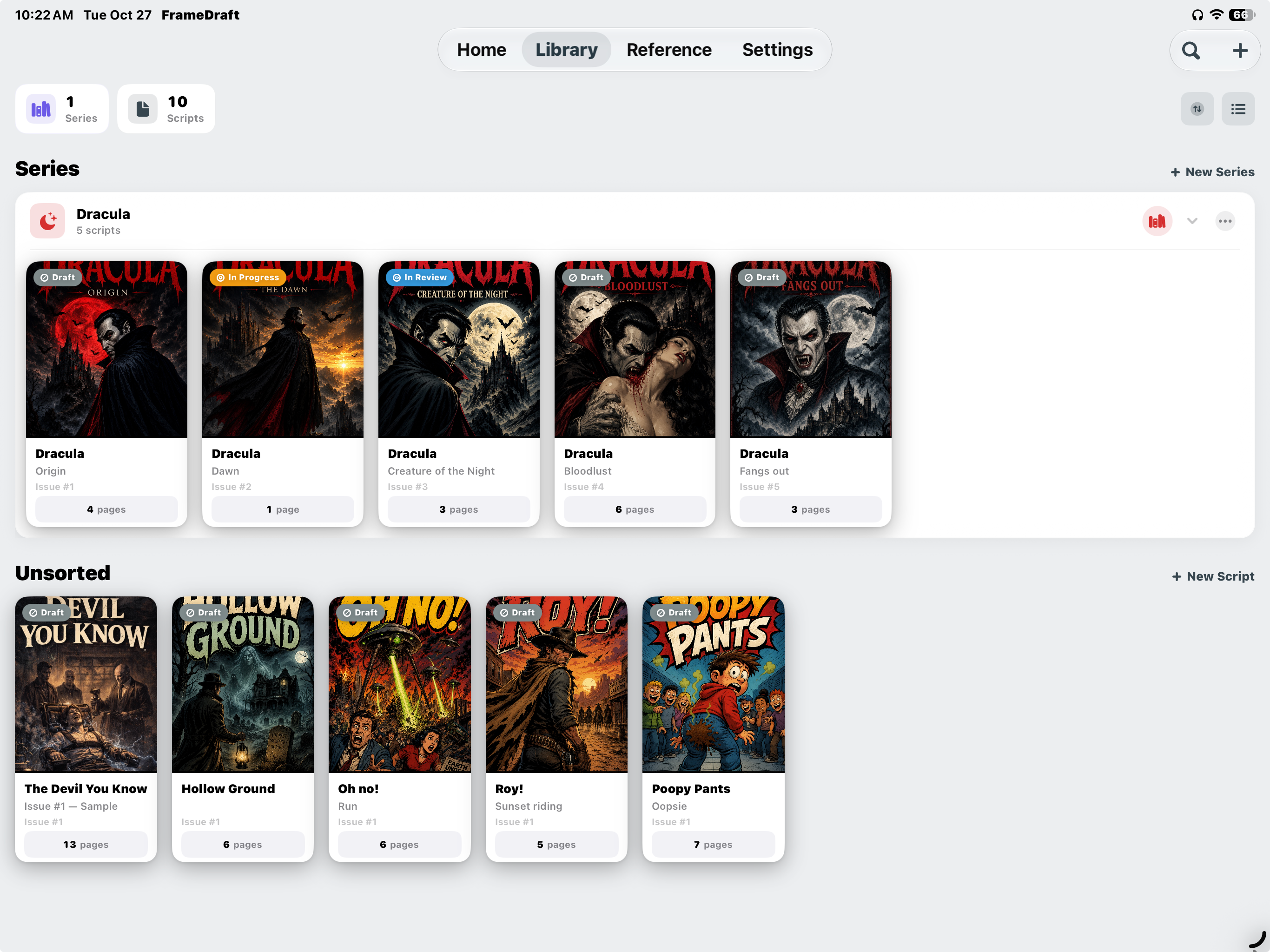Click 6 pages on Bloodlust card
Viewport: 1270px width, 952px height.
click(x=635, y=509)
